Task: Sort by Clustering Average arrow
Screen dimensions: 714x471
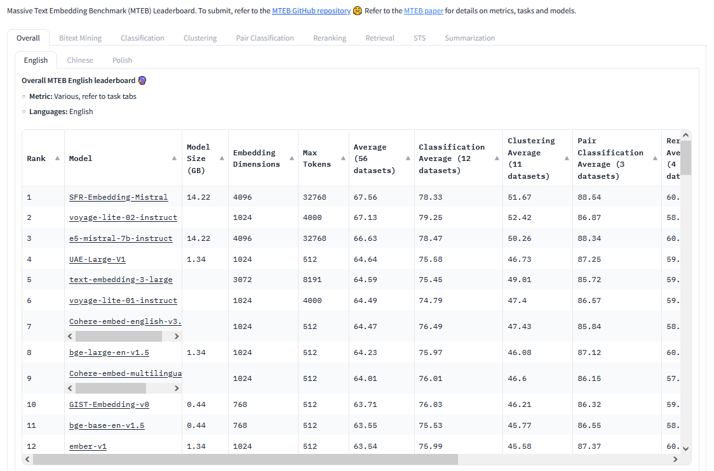Action: [566, 158]
